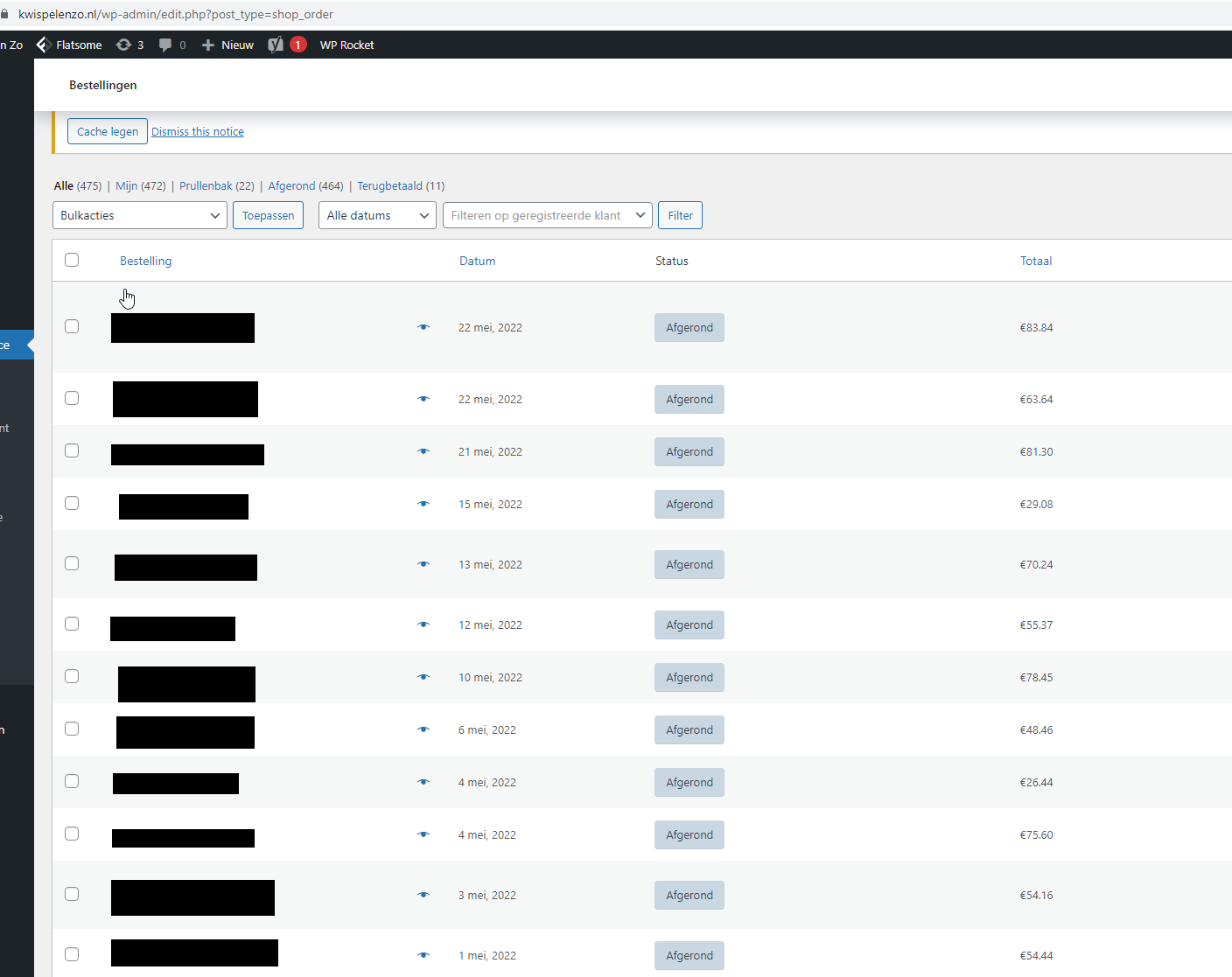Preview the €26.44 order via eye icon
Screen dimensions: 1232x977
click(423, 782)
